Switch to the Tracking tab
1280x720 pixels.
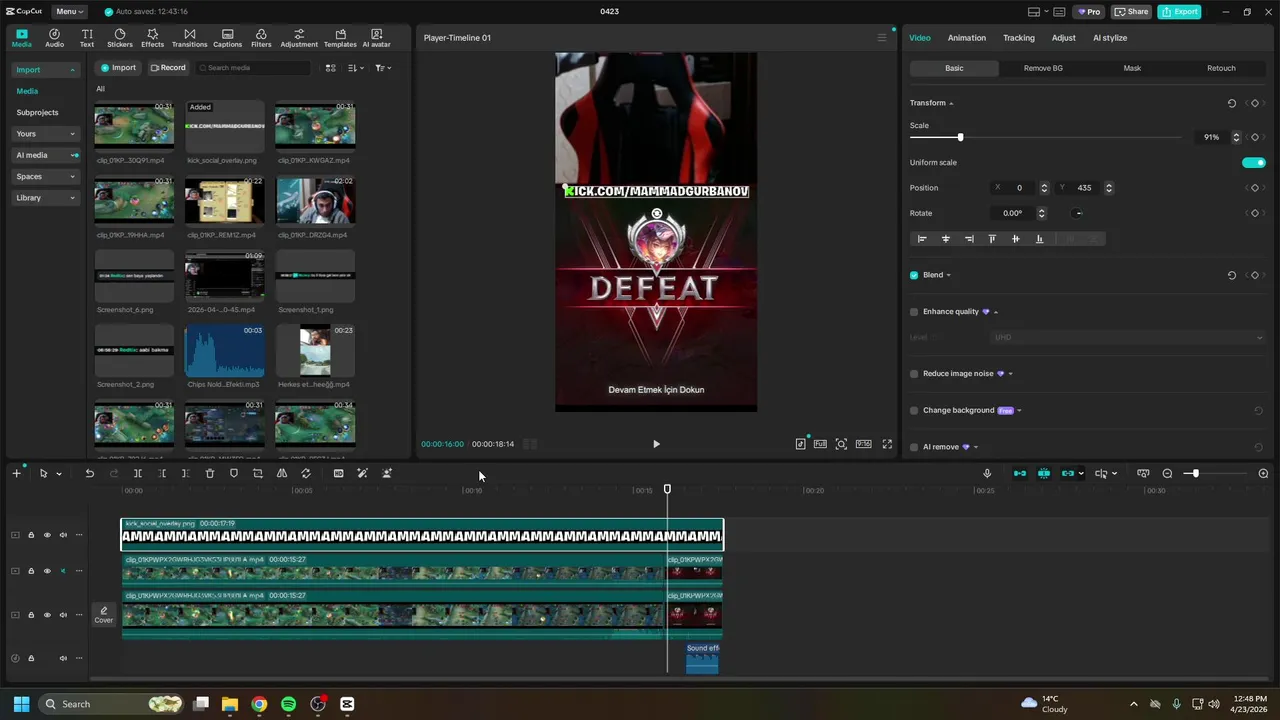pos(1019,38)
